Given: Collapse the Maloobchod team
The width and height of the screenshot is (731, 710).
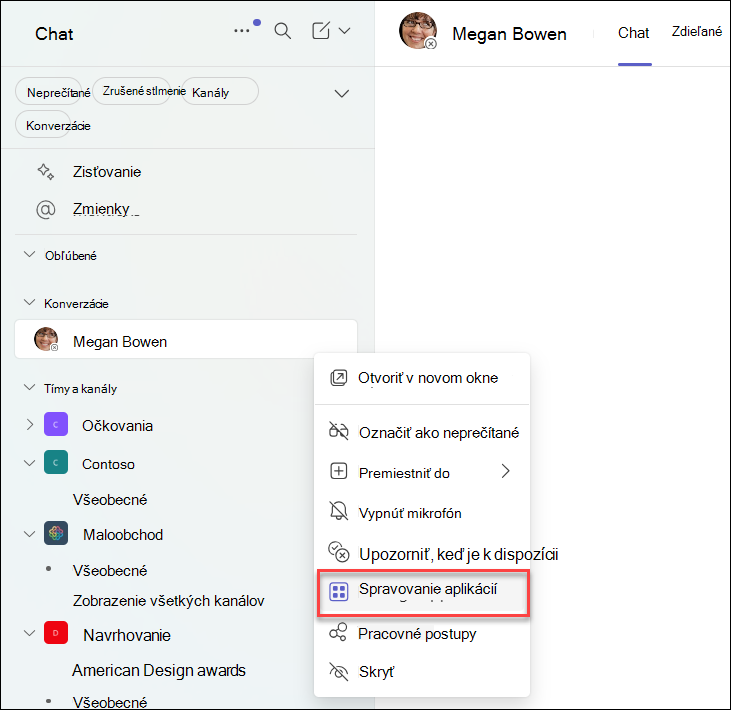Looking at the screenshot, I should click(29, 534).
